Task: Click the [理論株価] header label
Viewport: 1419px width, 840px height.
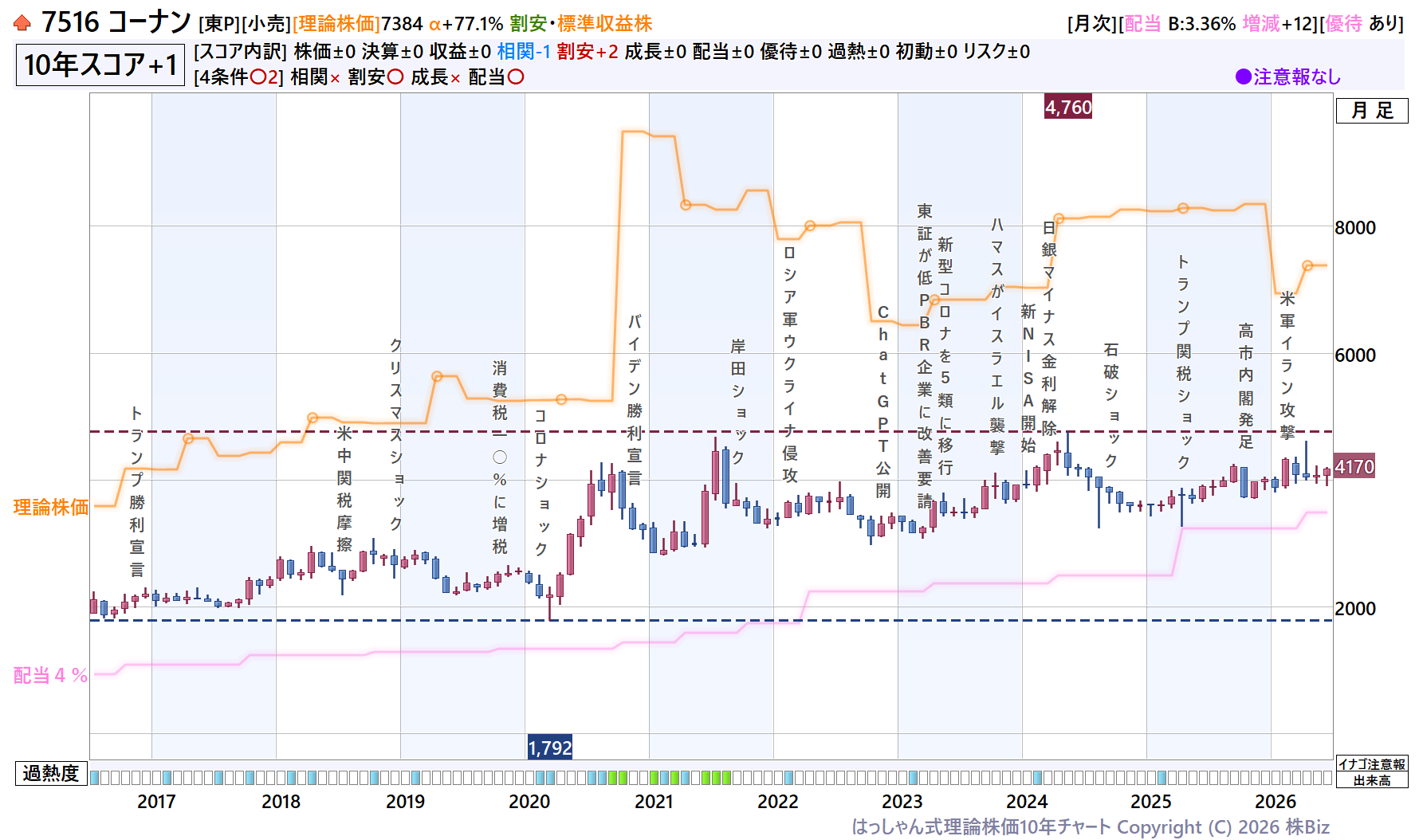Action: coord(336,24)
